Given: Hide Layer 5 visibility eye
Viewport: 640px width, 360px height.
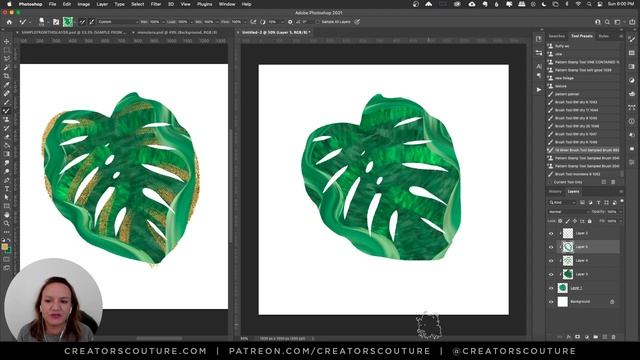Looking at the screenshot, I should click(551, 247).
